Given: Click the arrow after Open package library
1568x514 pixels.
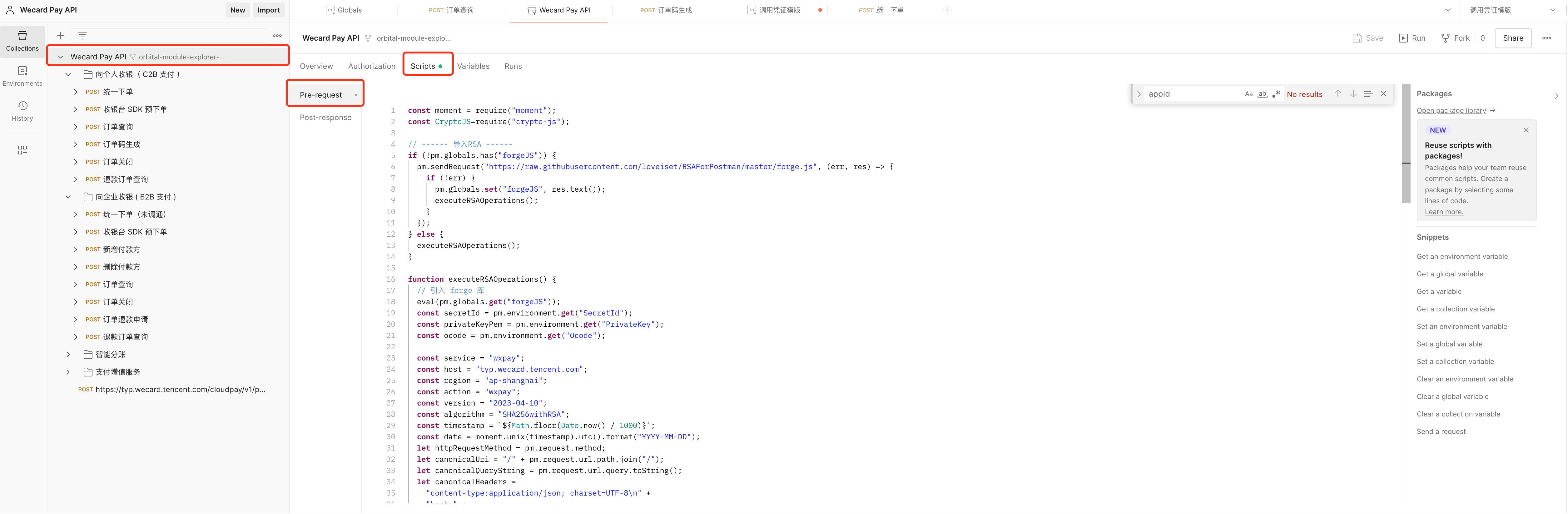Looking at the screenshot, I should coord(1492,110).
